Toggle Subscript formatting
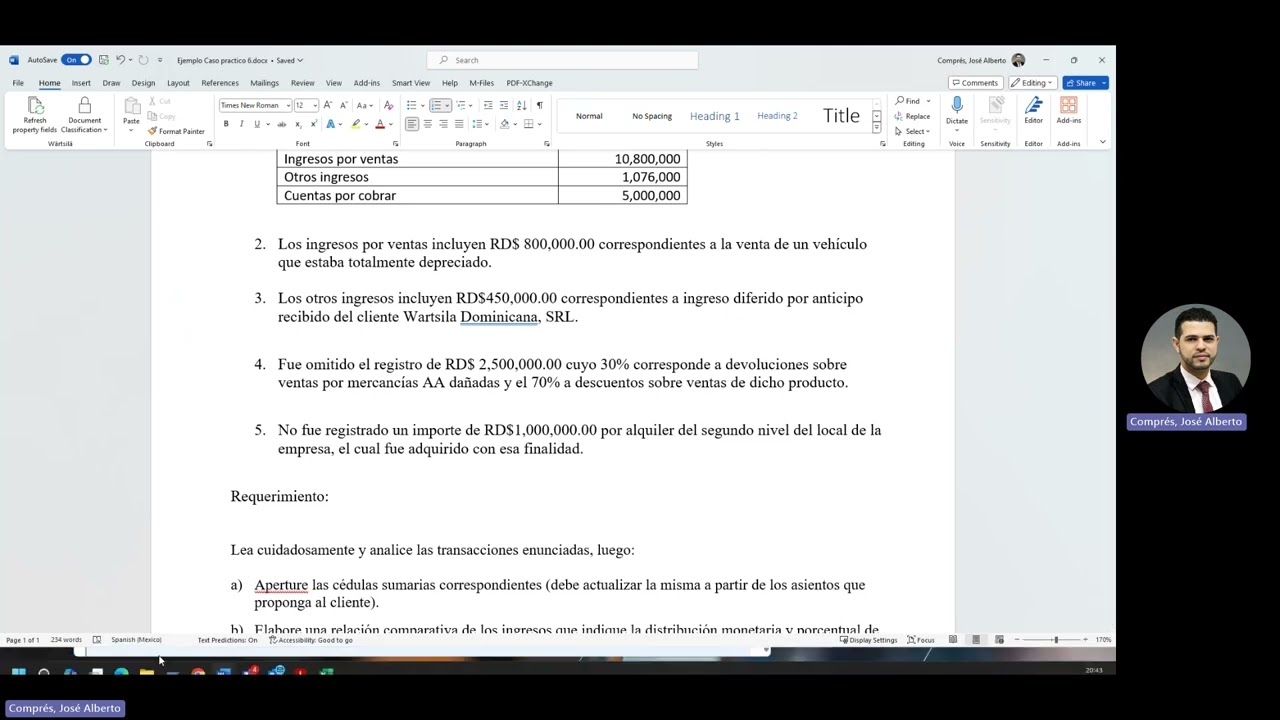This screenshot has width=1280, height=720. (298, 124)
